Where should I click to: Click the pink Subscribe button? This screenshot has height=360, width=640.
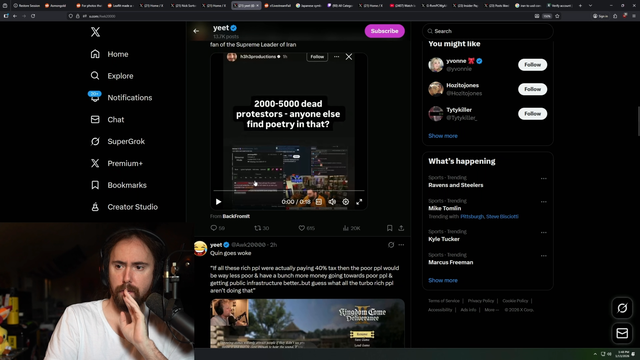[x=384, y=31]
